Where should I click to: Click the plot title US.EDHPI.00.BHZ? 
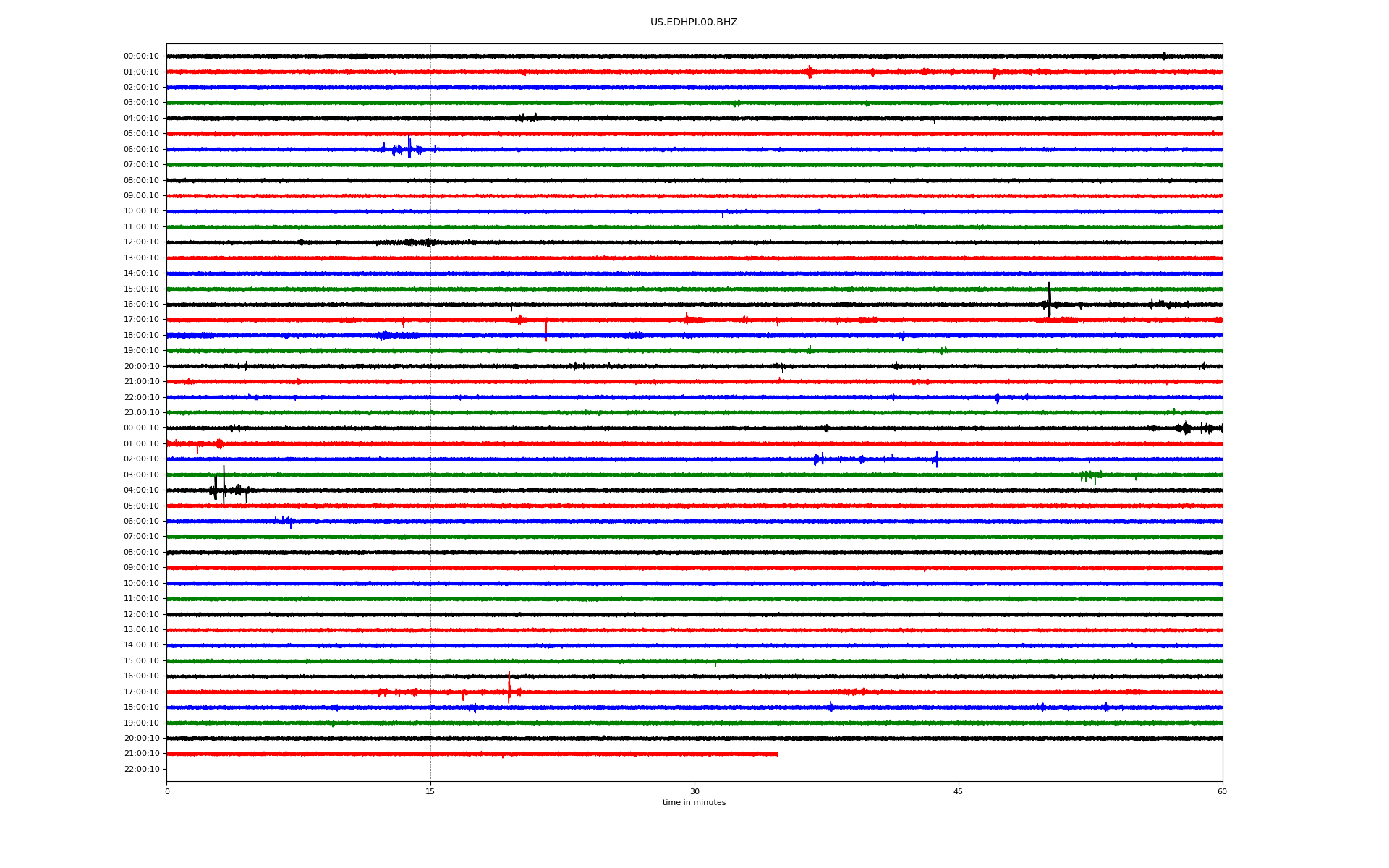[x=693, y=22]
